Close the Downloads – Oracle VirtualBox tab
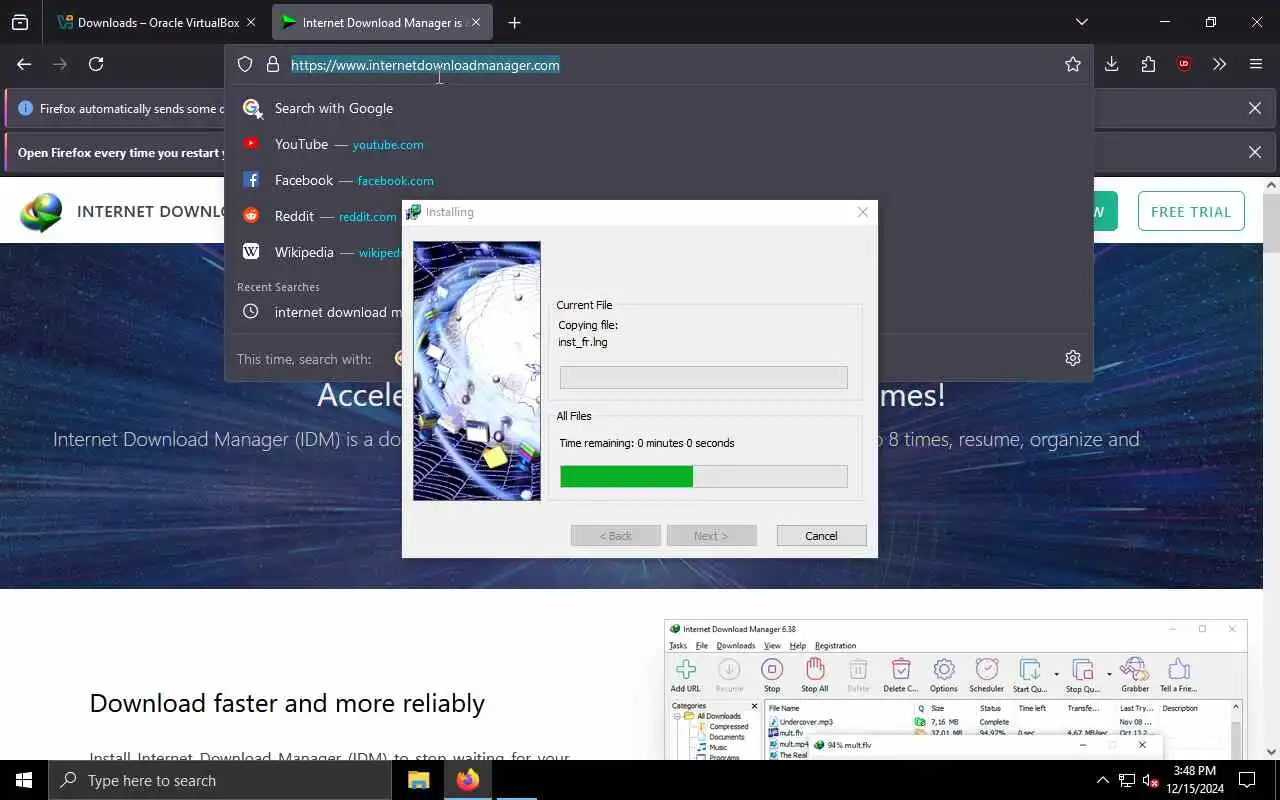The image size is (1280, 800). click(250, 22)
